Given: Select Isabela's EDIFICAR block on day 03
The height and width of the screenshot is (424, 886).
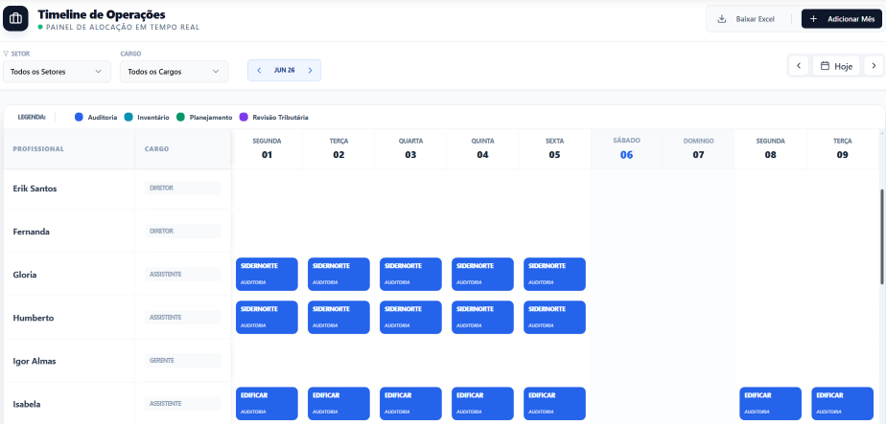Looking at the screenshot, I should point(411,404).
